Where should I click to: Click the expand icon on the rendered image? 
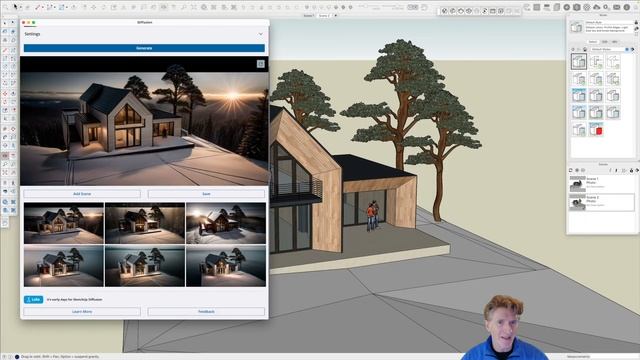click(x=260, y=64)
